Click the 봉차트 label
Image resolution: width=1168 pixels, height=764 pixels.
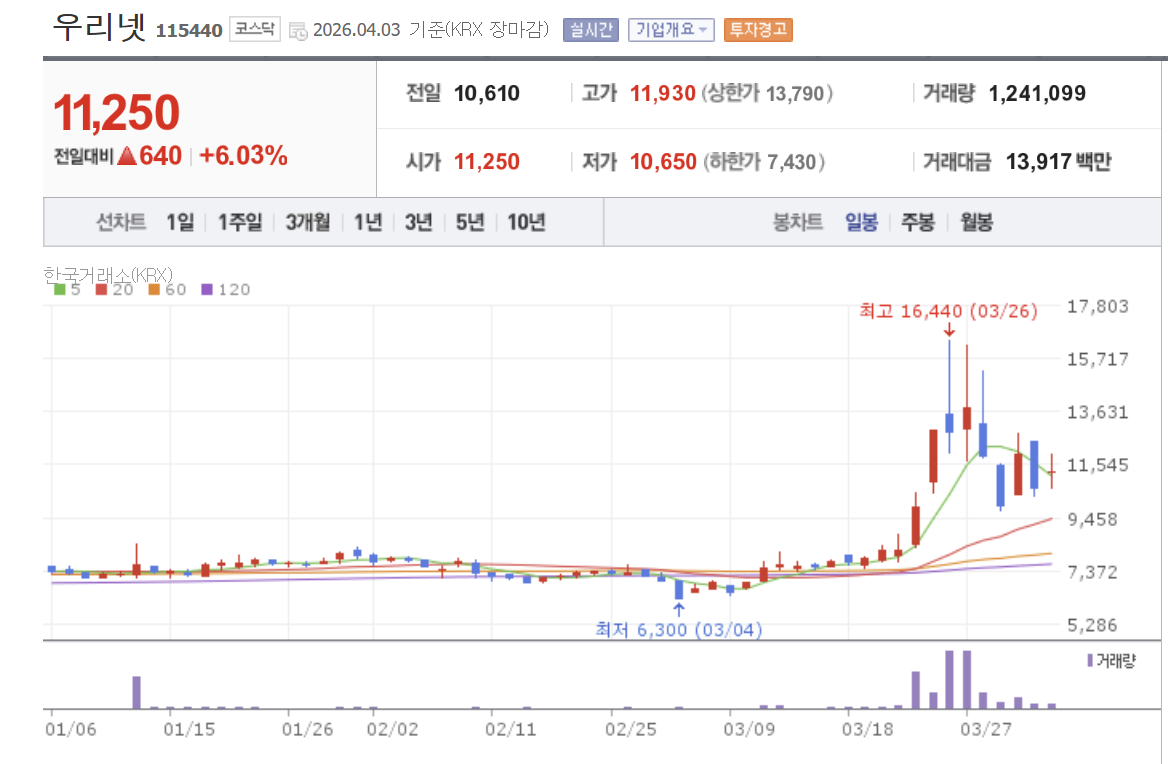pyautogui.click(x=798, y=222)
